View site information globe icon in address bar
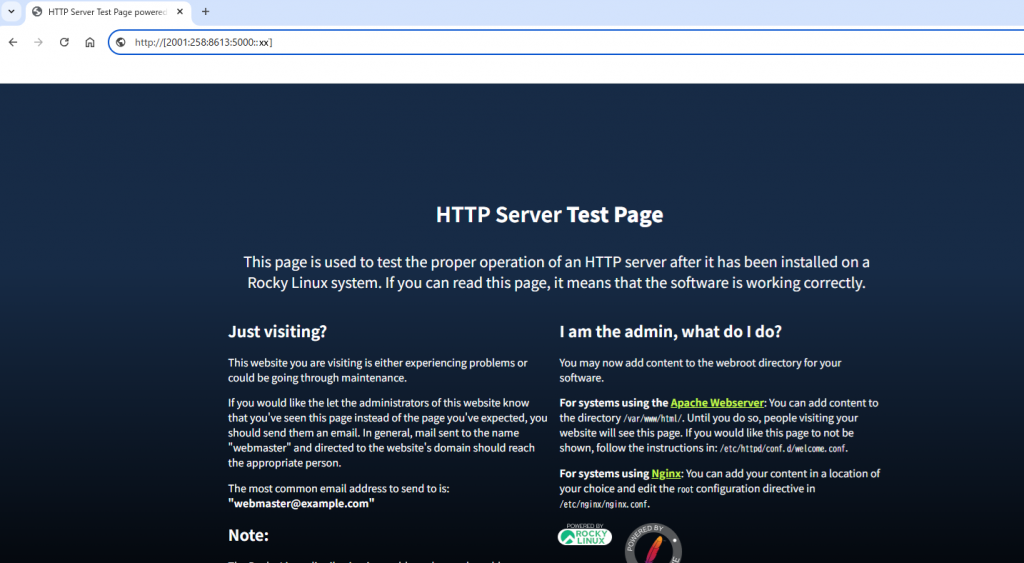 click(121, 42)
